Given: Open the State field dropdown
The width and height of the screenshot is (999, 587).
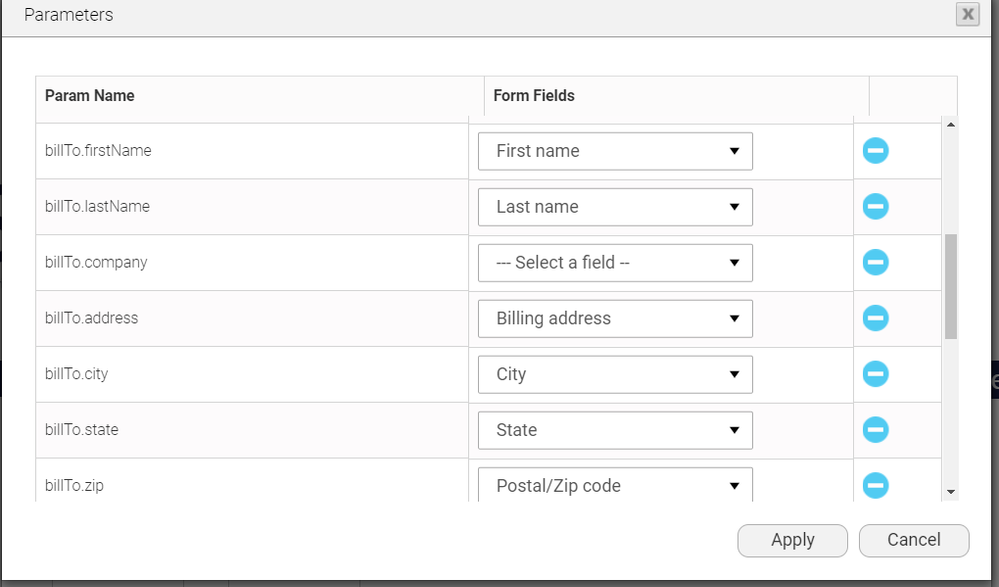Looking at the screenshot, I should coord(614,429).
